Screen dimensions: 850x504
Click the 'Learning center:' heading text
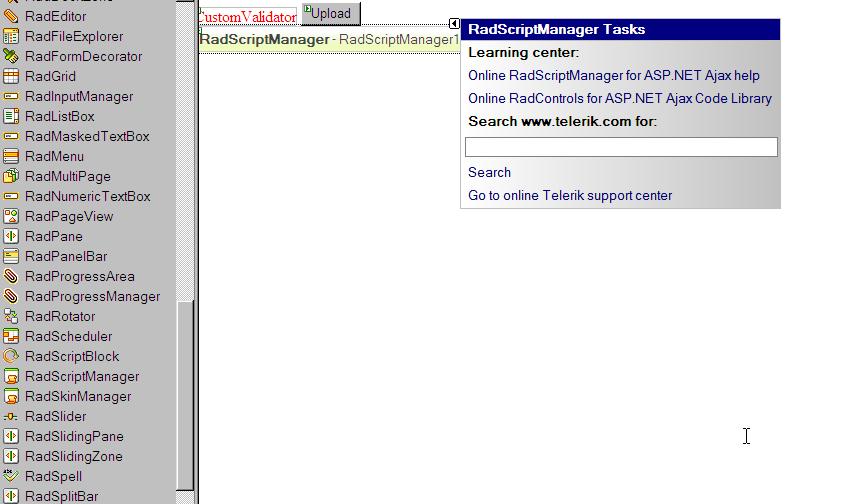tap(524, 53)
